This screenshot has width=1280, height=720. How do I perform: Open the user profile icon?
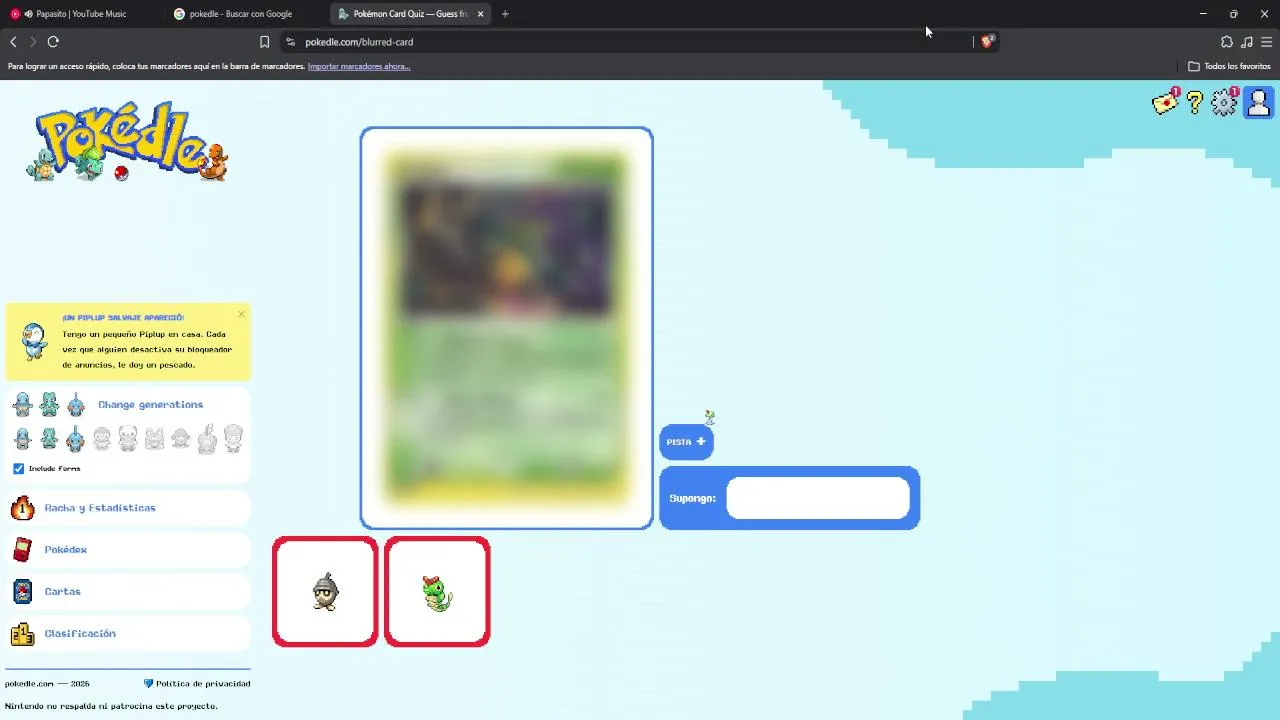tap(1258, 102)
